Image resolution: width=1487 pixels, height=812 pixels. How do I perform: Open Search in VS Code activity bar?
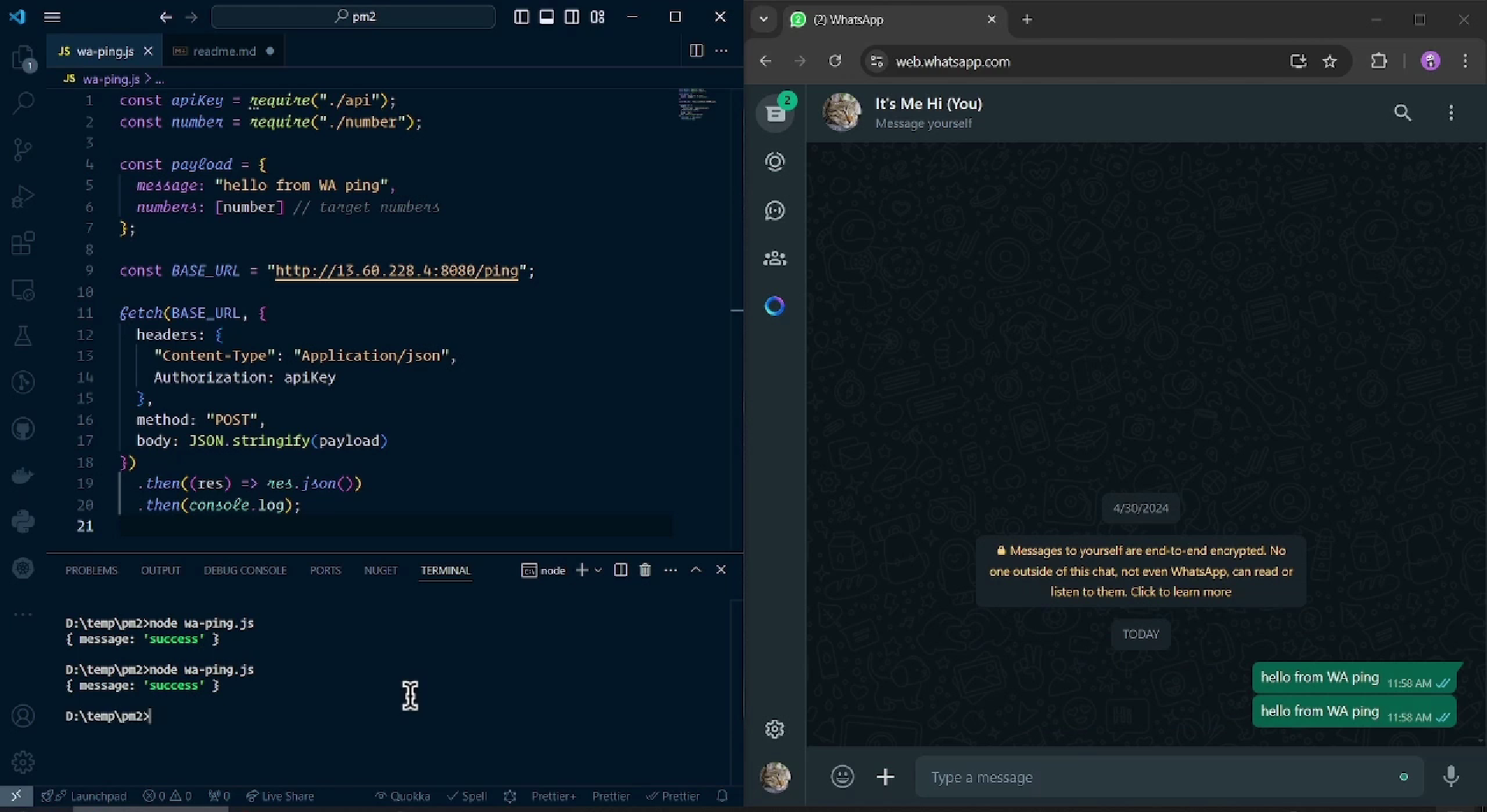point(23,102)
